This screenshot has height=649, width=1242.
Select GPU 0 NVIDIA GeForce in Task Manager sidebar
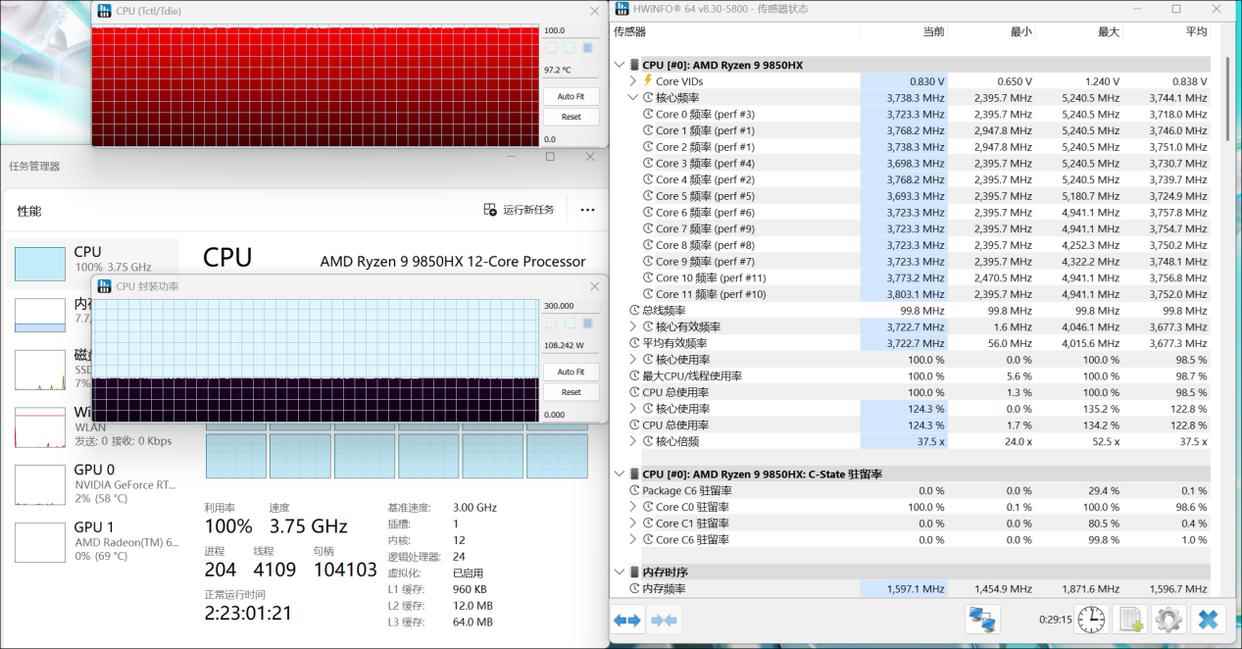[x=92, y=484]
